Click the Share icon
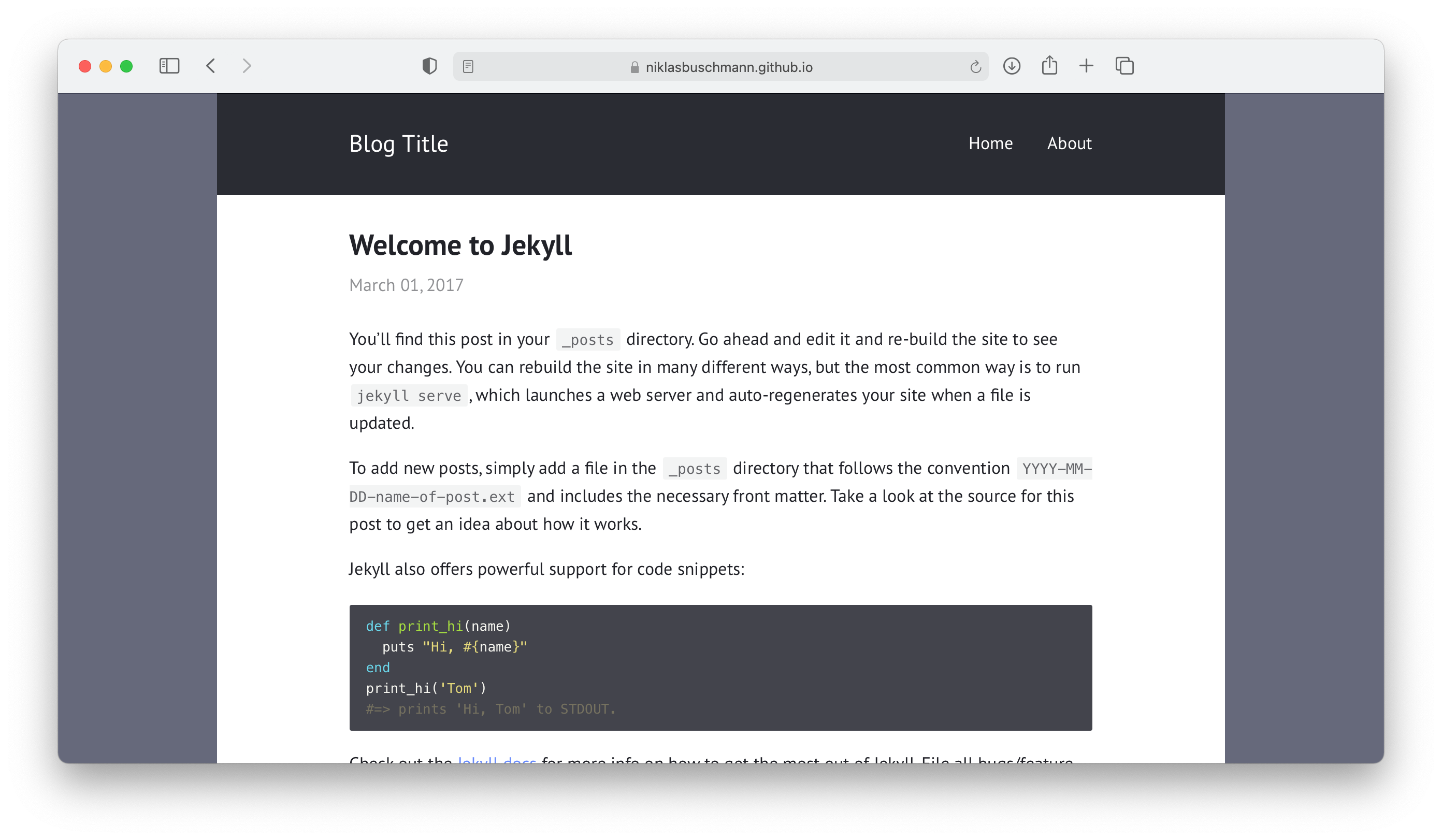The height and width of the screenshot is (840, 1442). [x=1049, y=65]
